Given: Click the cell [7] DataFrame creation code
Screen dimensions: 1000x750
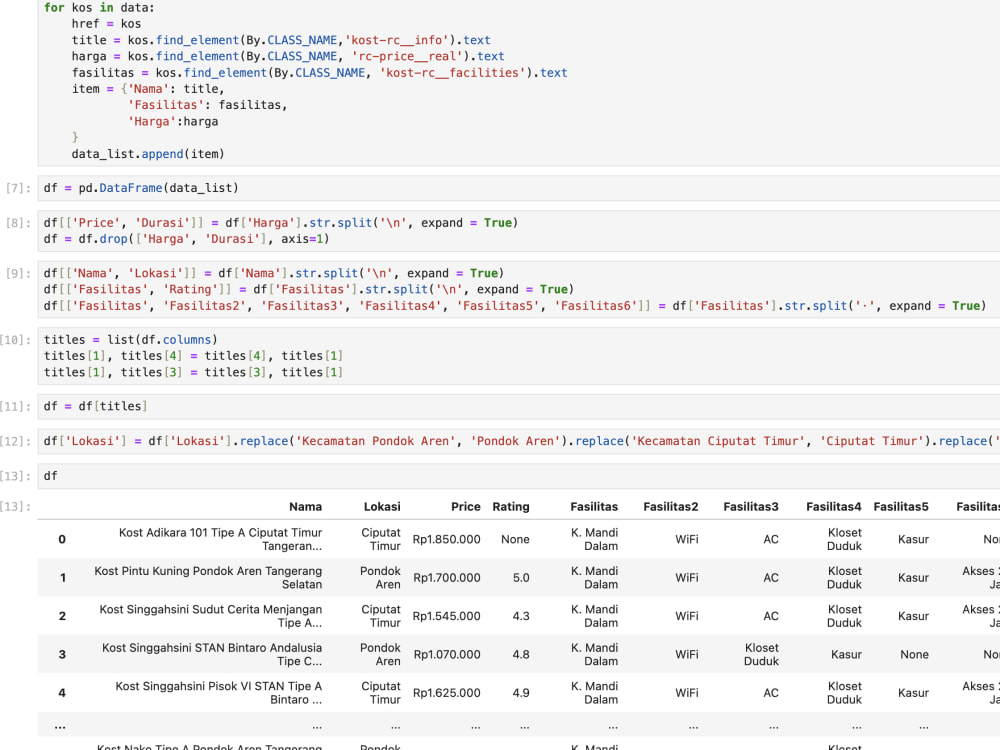Looking at the screenshot, I should 518,188.
